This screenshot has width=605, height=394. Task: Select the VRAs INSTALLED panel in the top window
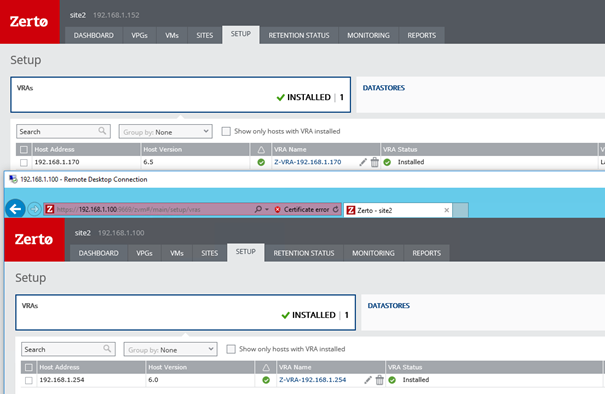point(181,95)
